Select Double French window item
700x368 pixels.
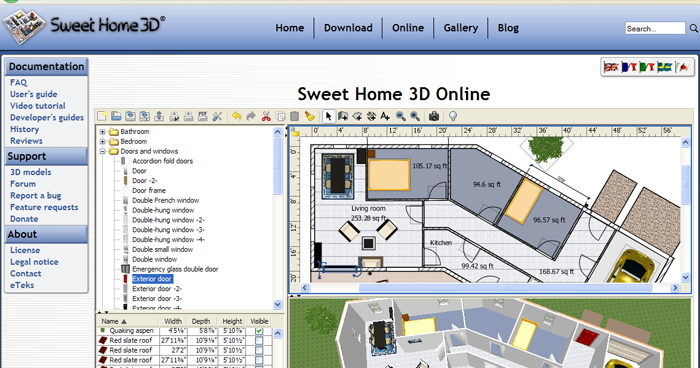[x=166, y=201]
